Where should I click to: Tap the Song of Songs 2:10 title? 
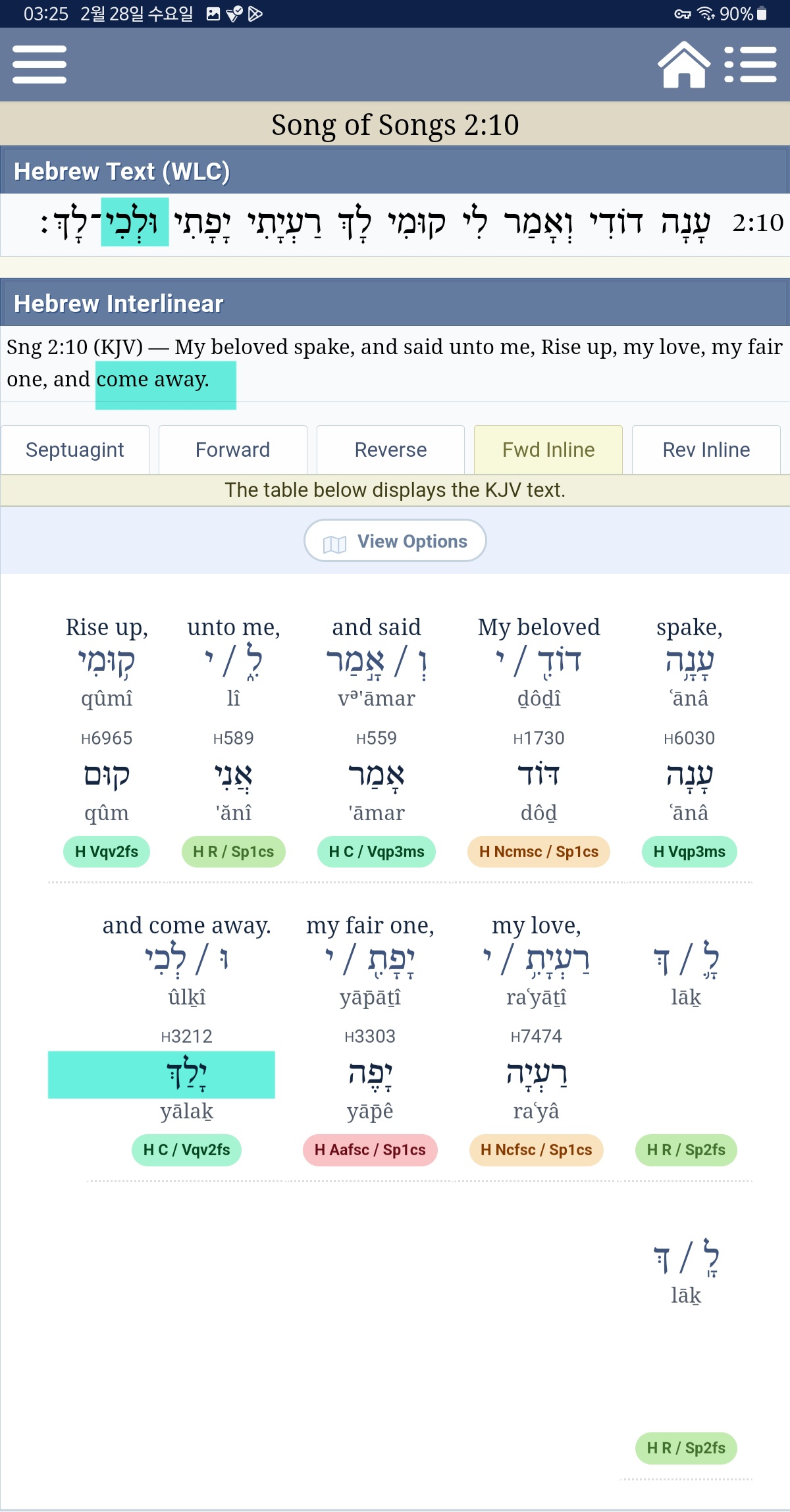click(x=395, y=124)
